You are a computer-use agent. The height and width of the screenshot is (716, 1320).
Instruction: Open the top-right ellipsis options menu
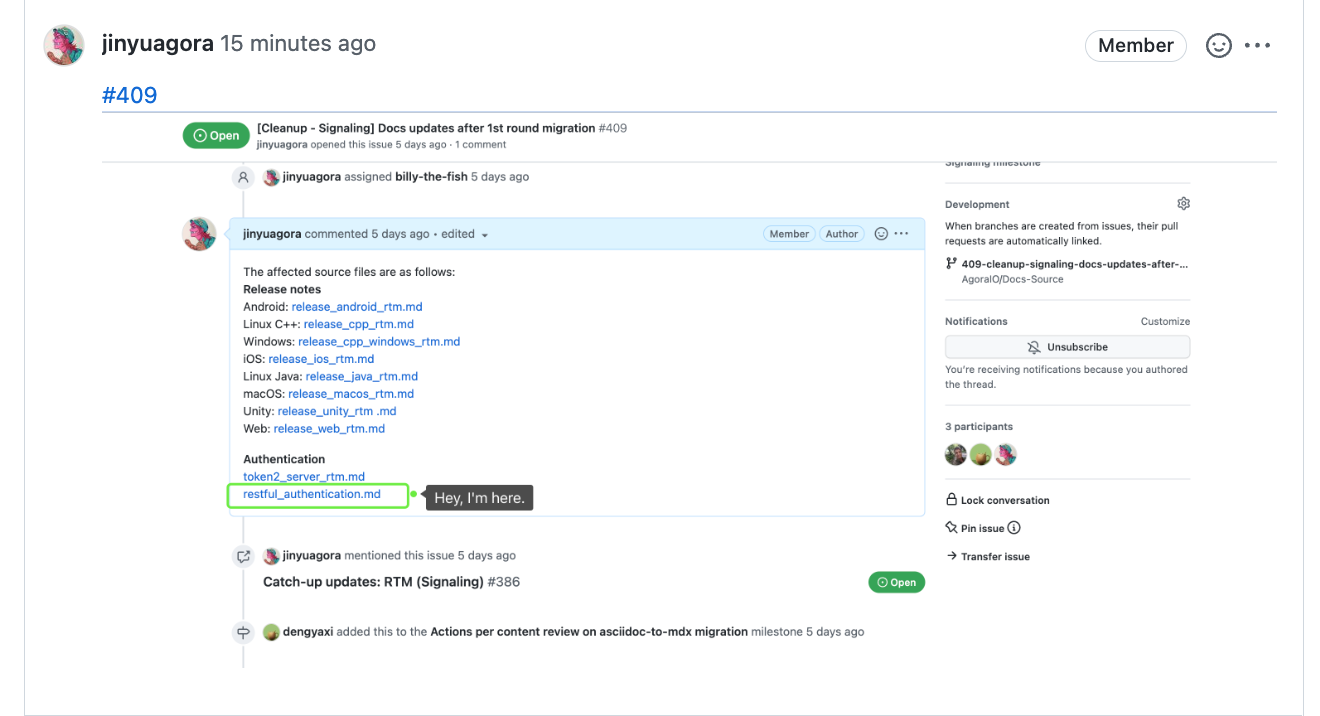tap(1258, 45)
